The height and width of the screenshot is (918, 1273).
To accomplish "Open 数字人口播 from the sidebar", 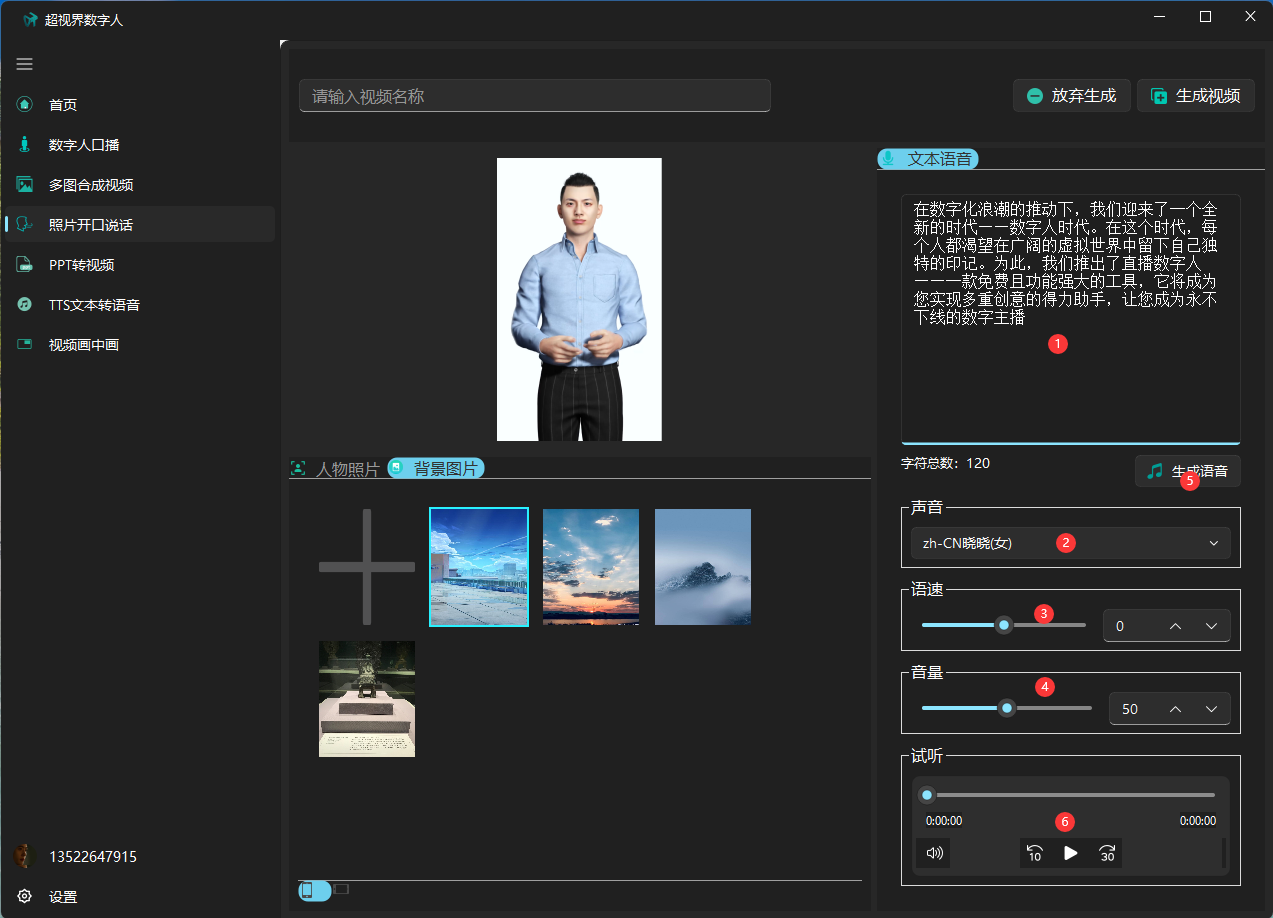I will 84,145.
